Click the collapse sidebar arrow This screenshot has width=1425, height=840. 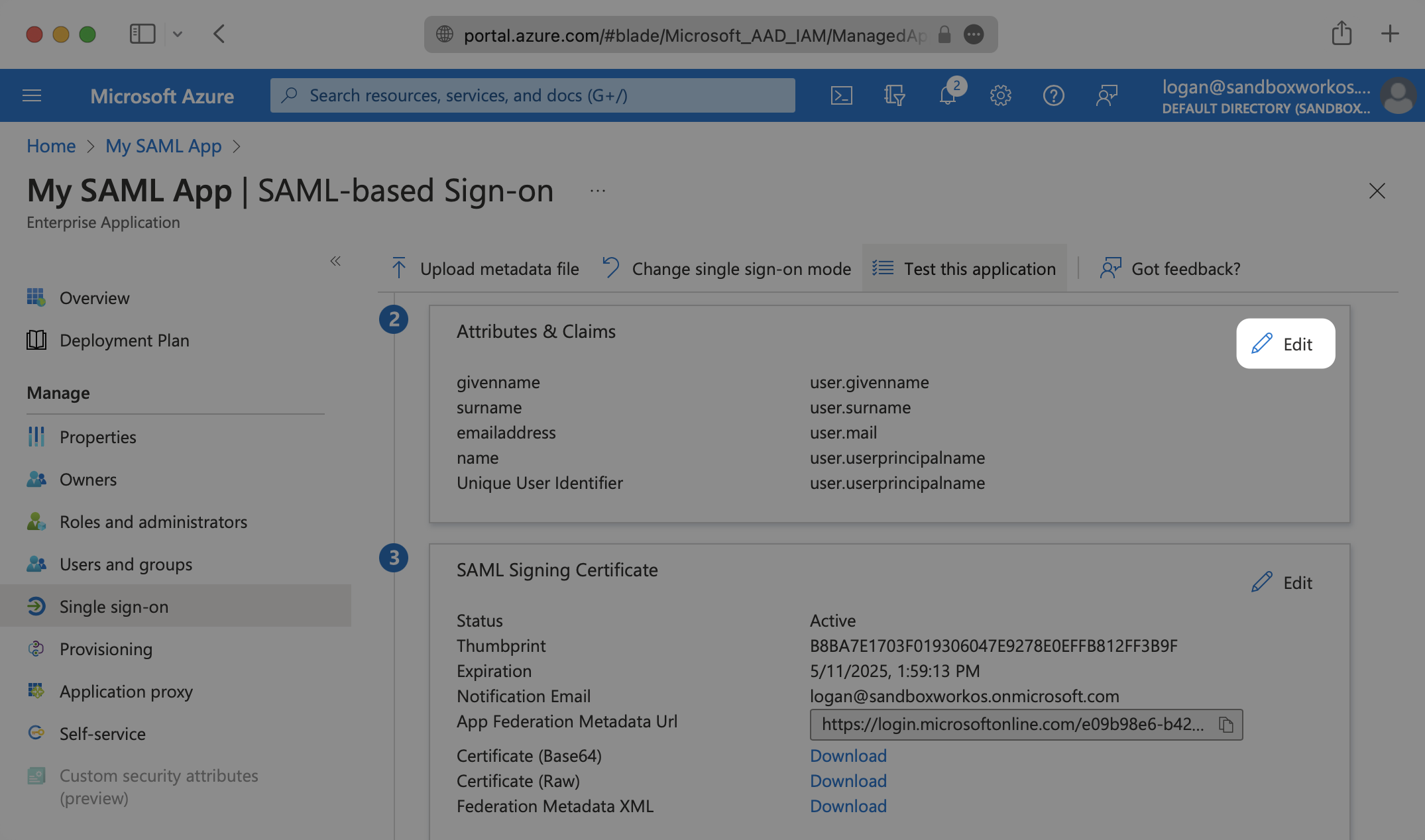point(335,261)
